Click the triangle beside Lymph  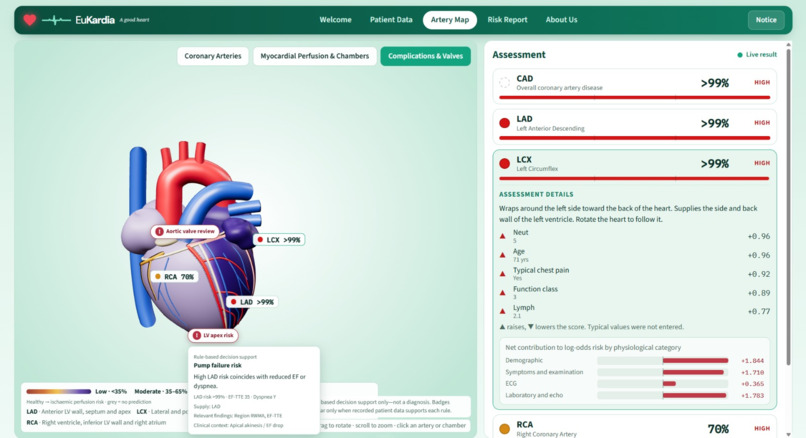(503, 311)
